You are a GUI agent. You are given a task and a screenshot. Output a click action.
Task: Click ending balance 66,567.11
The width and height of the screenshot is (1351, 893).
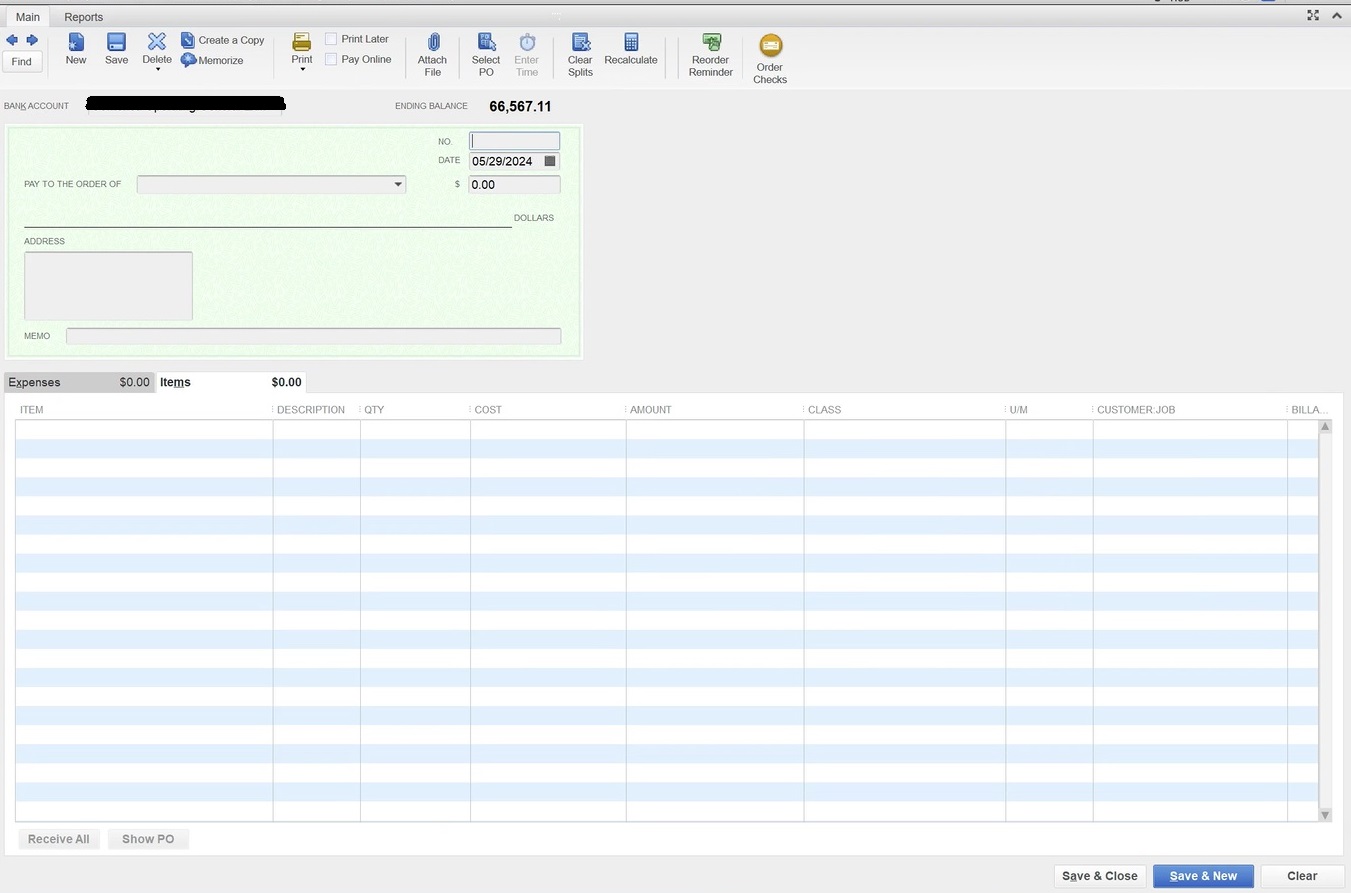coord(520,106)
